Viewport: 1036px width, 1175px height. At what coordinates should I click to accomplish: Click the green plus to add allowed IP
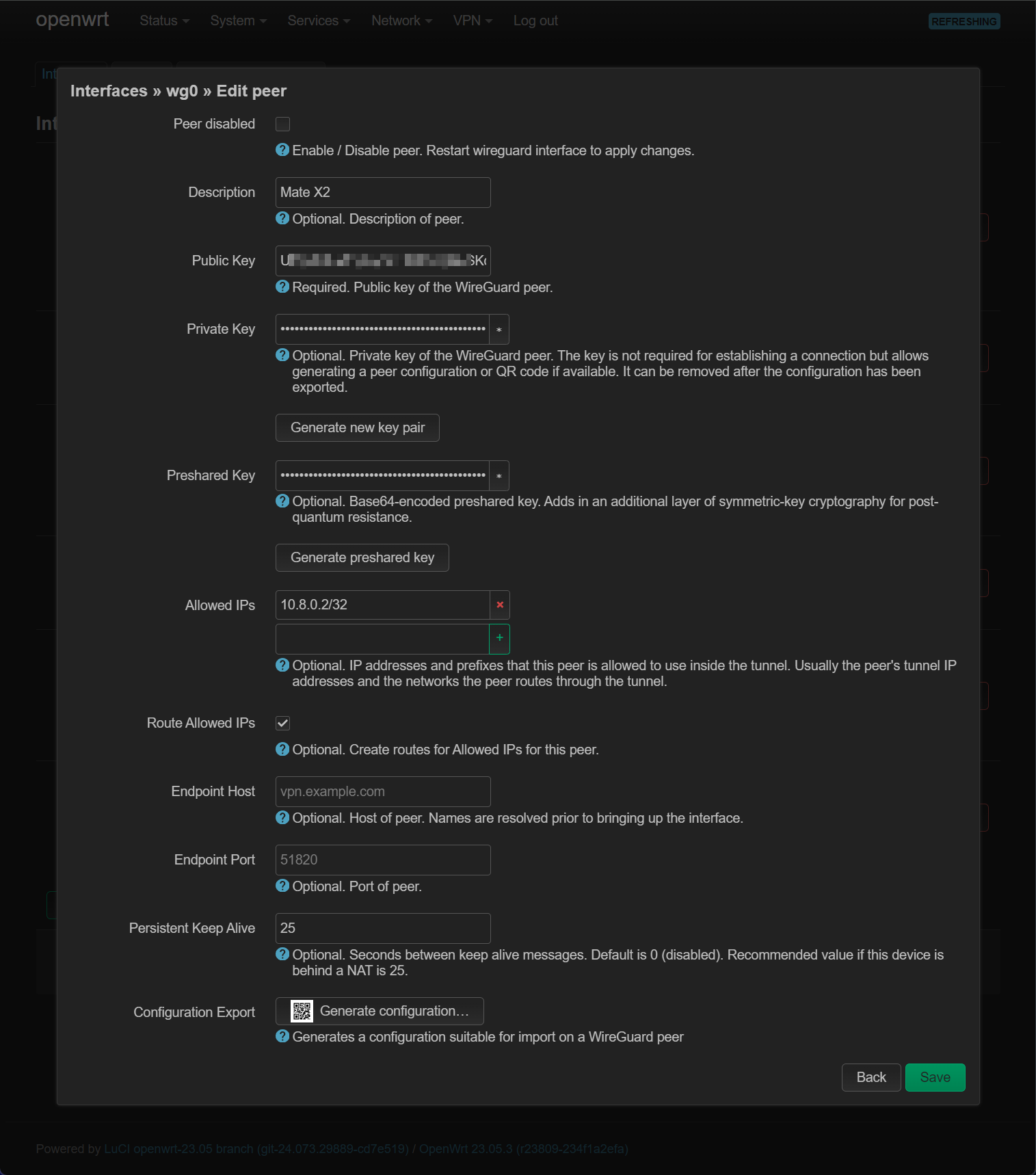pyautogui.click(x=500, y=638)
